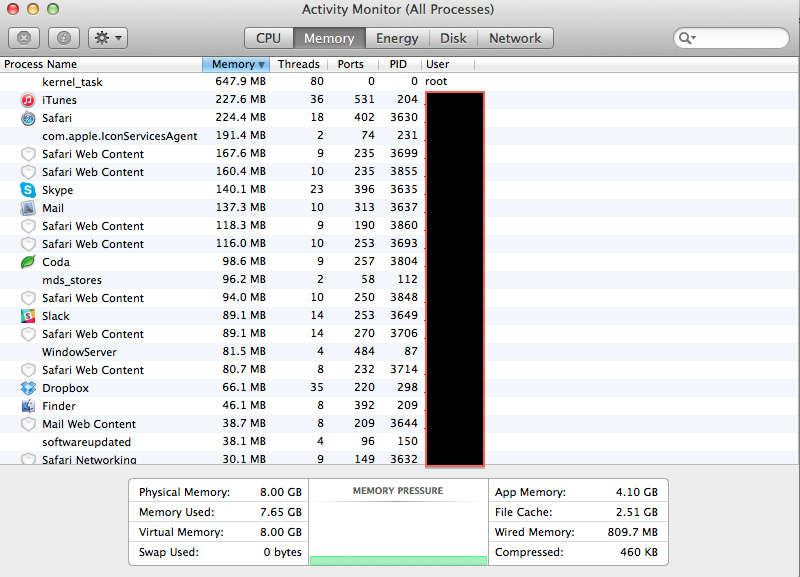800x577 pixels.
Task: Click the Finder face icon
Action: pos(28,406)
